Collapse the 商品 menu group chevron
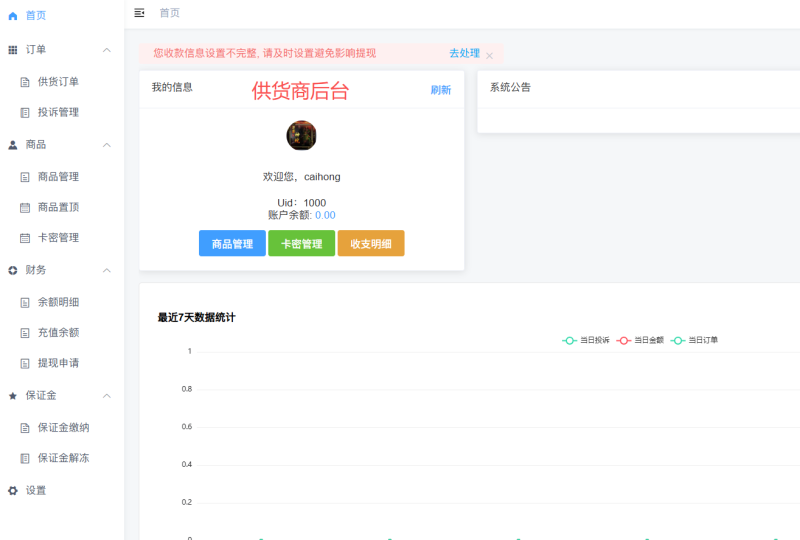The width and height of the screenshot is (800, 540). [x=107, y=145]
